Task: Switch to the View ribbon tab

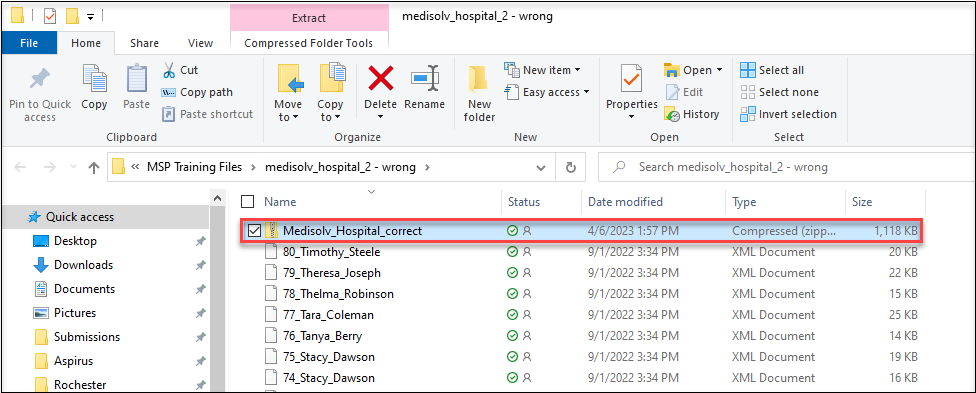Action: 200,43
